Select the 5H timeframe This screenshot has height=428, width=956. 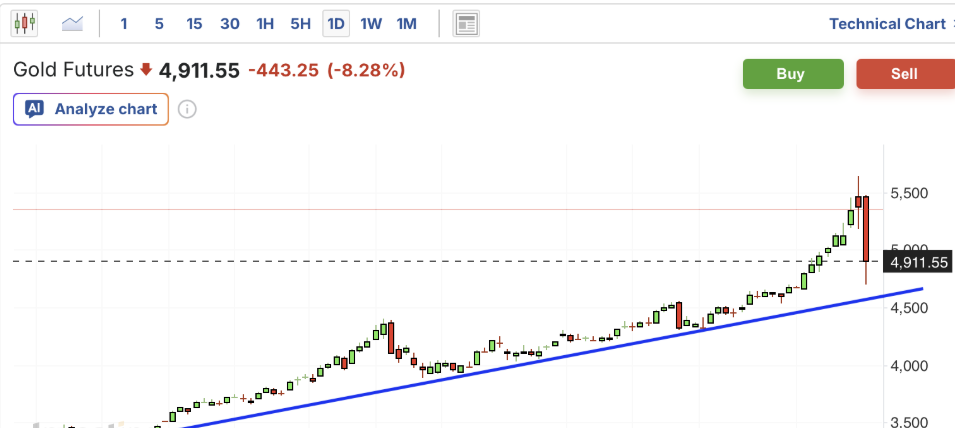(x=301, y=24)
